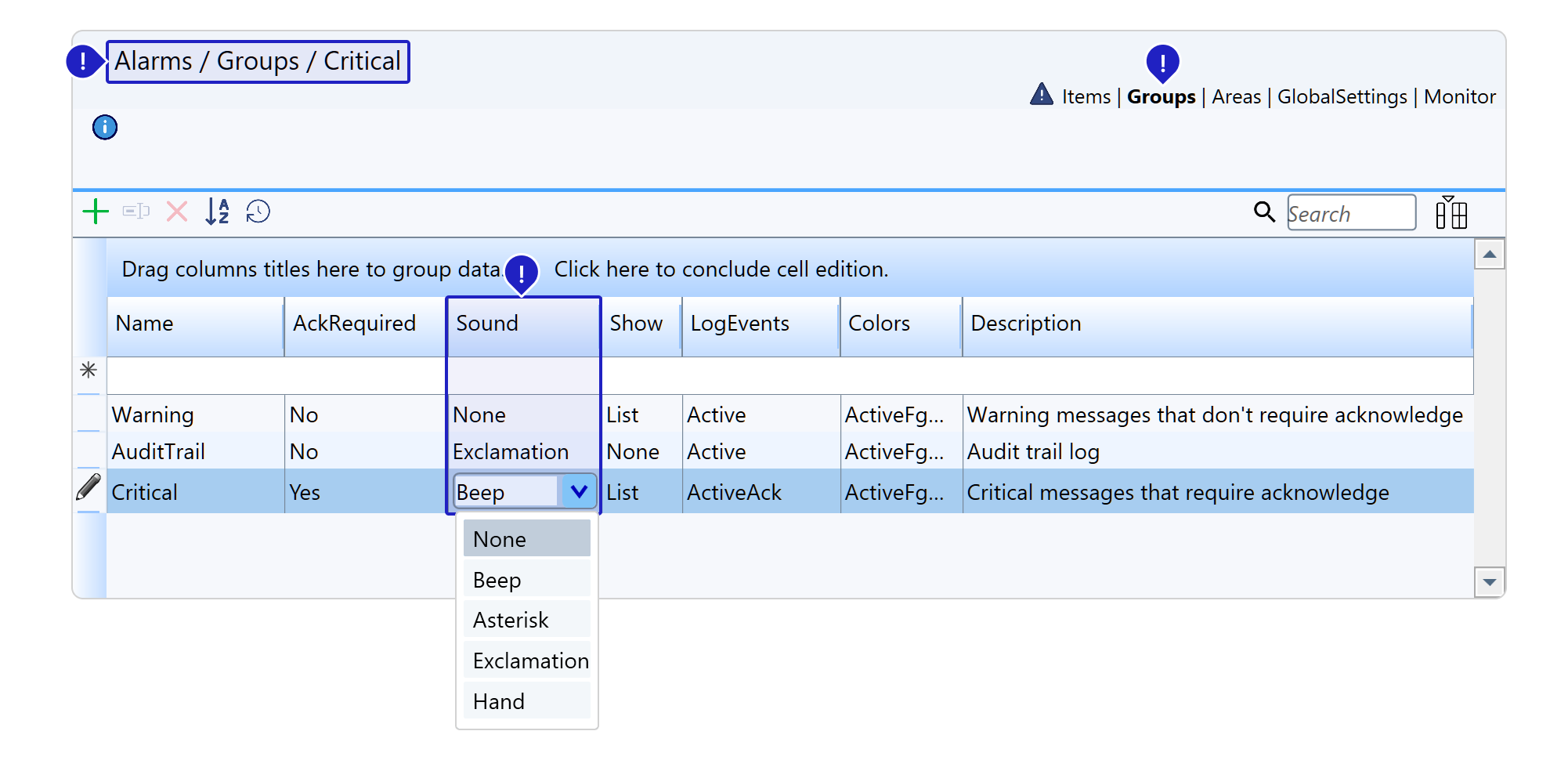Click the scrollbar down arrow
The height and width of the screenshot is (760, 1568).
pyautogui.click(x=1489, y=582)
